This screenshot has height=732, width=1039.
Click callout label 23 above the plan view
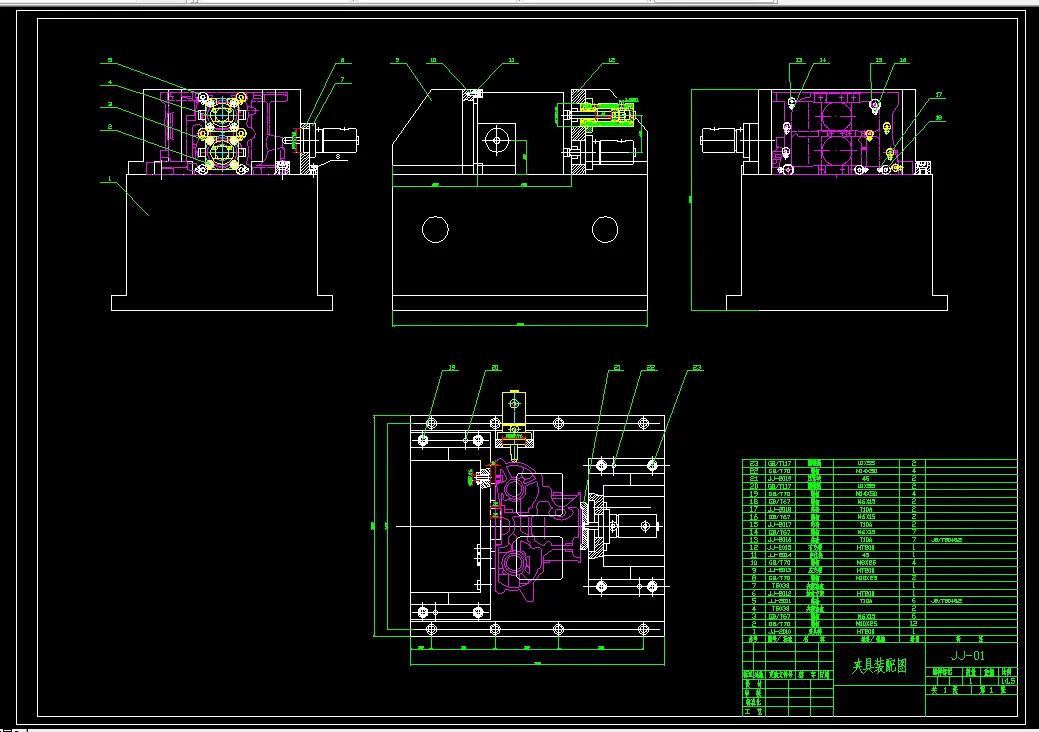tap(696, 368)
